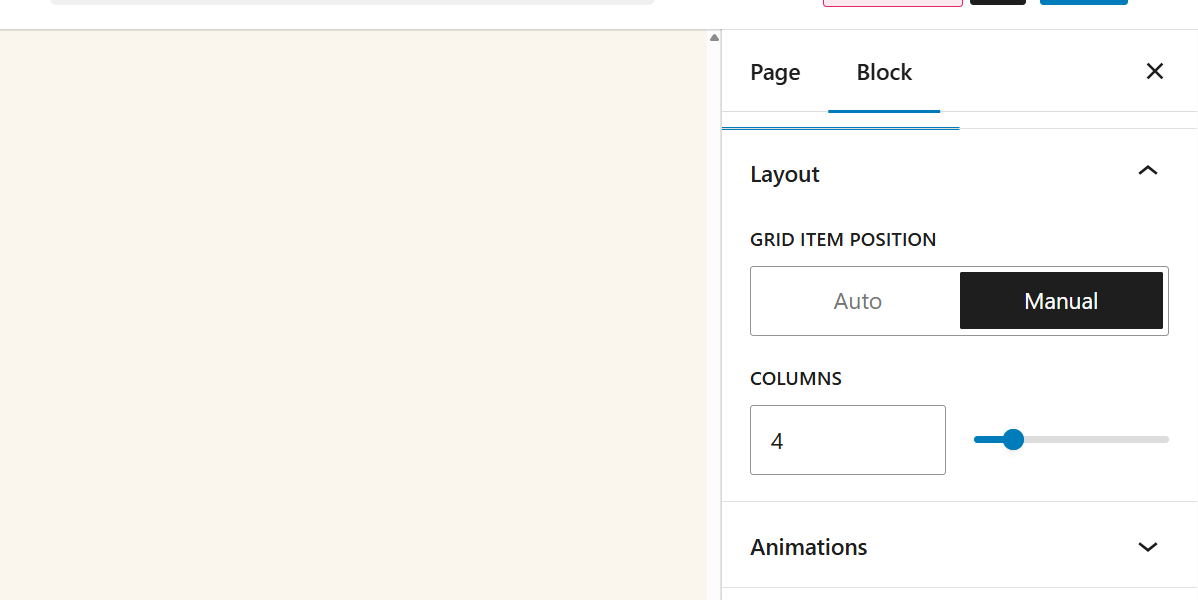
Task: Collapse the Layout panel chevron
Action: click(1148, 171)
